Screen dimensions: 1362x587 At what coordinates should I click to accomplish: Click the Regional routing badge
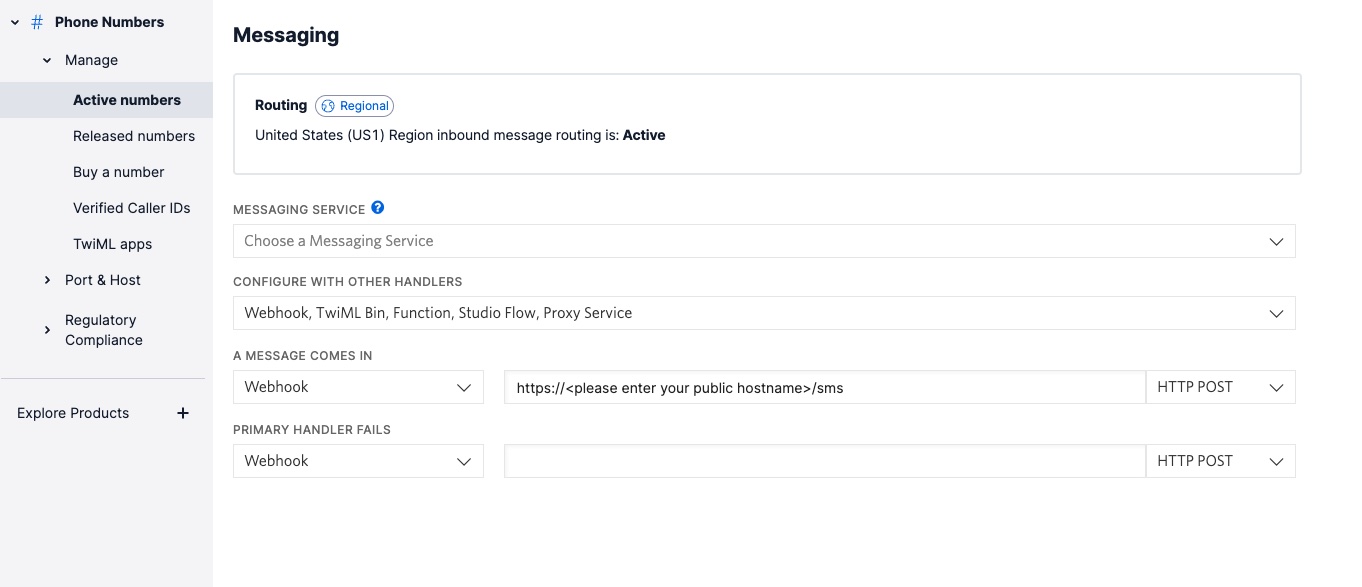click(x=354, y=106)
